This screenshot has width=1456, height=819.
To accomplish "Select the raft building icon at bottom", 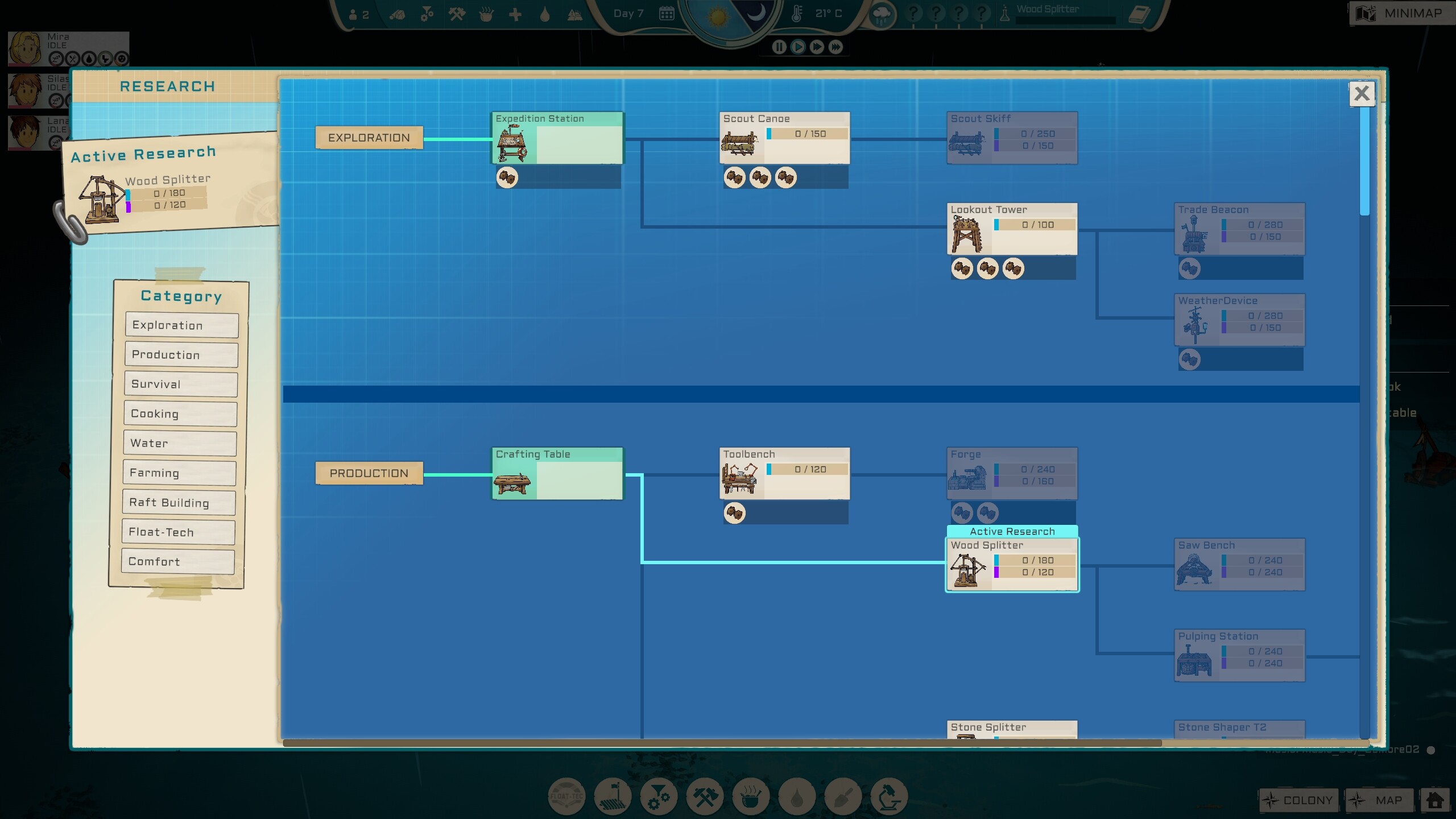I will [611, 796].
